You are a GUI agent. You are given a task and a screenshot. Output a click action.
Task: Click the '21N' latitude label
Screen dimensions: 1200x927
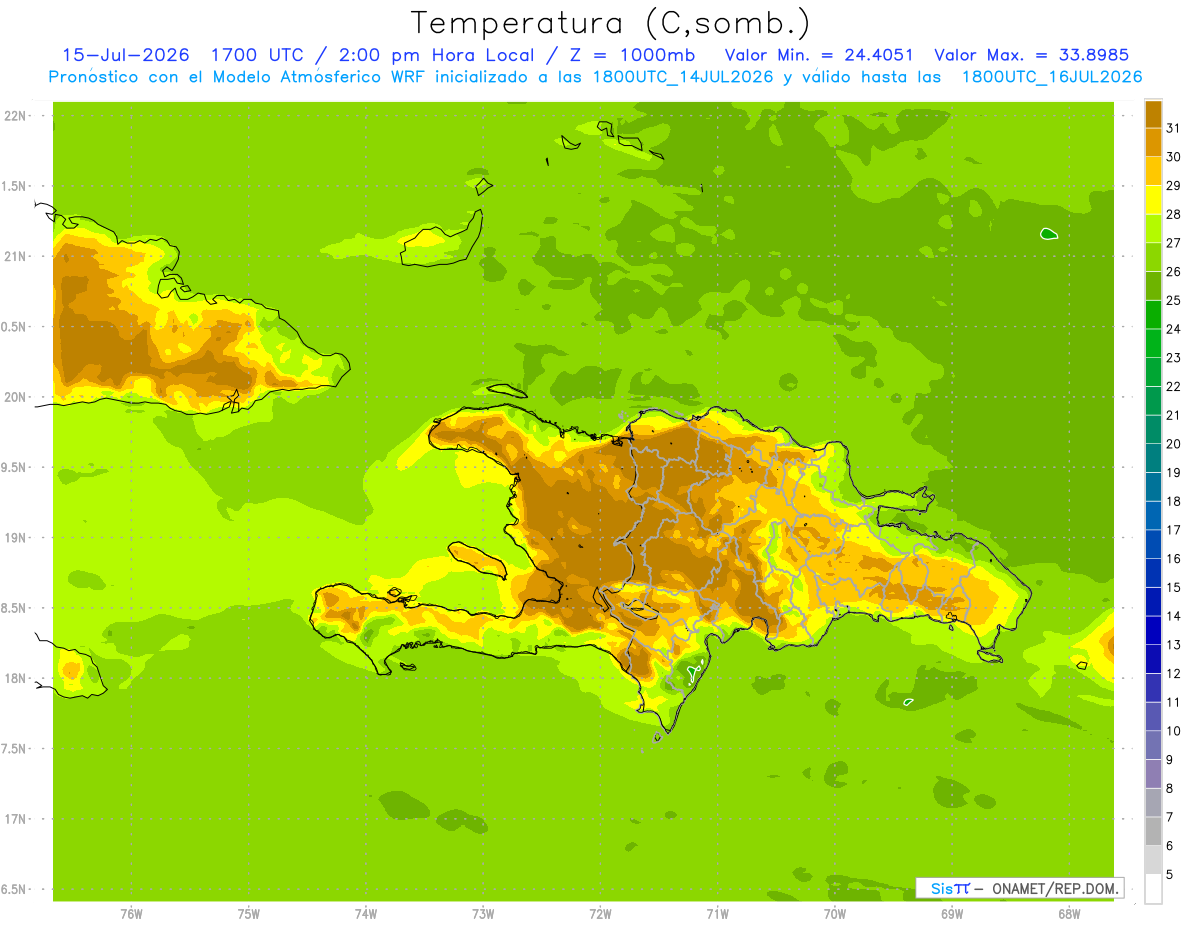coord(16,257)
